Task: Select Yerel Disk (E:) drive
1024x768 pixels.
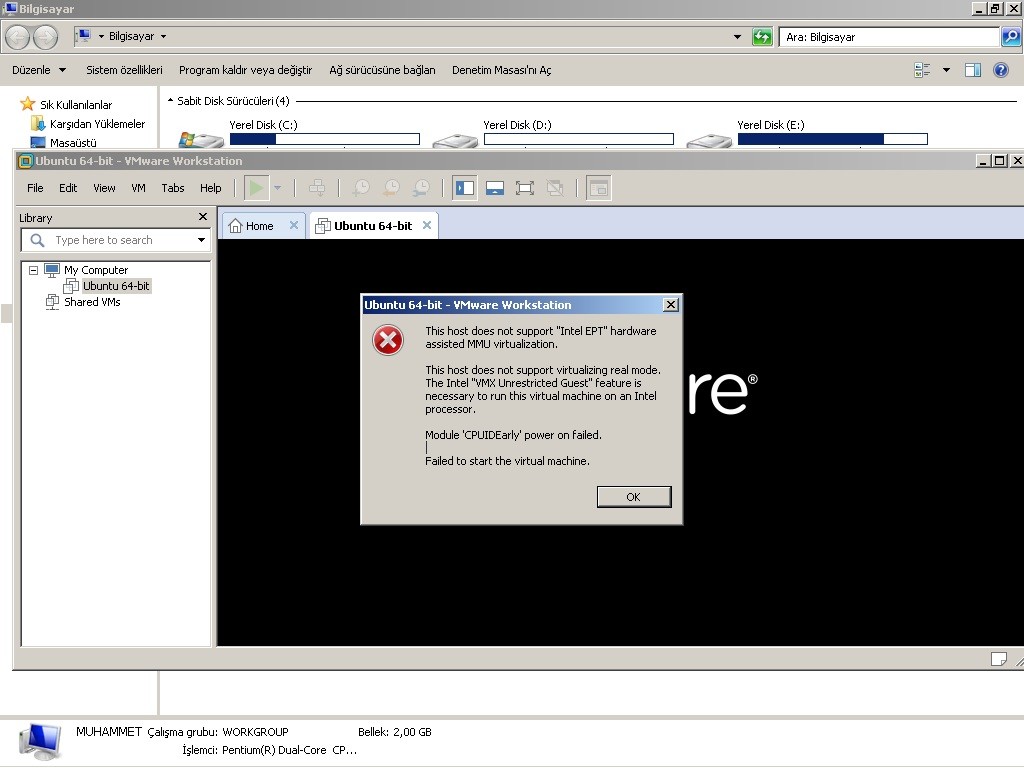Action: point(771,125)
